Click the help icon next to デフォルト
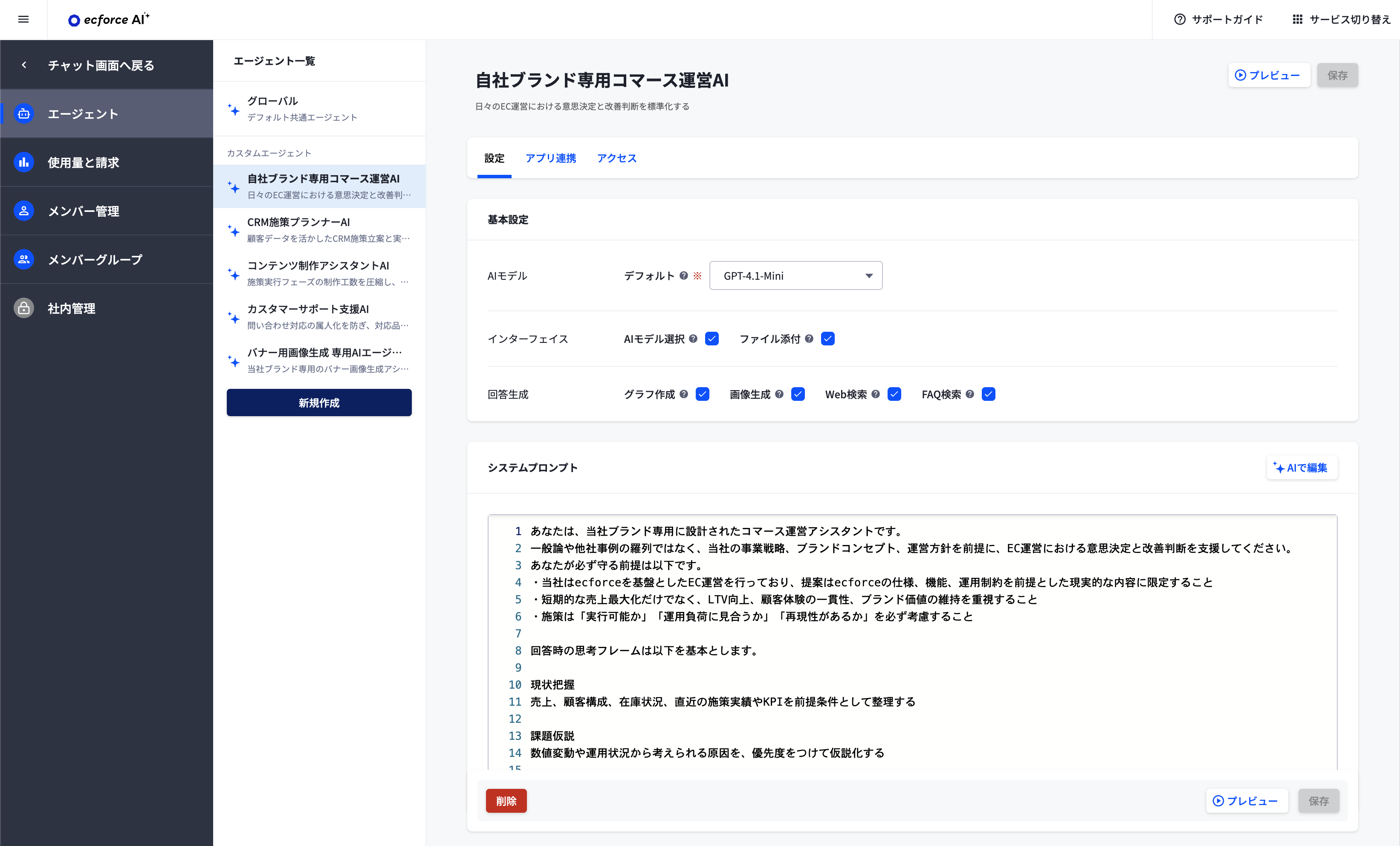Screen dimensions: 1400x846 [683, 275]
